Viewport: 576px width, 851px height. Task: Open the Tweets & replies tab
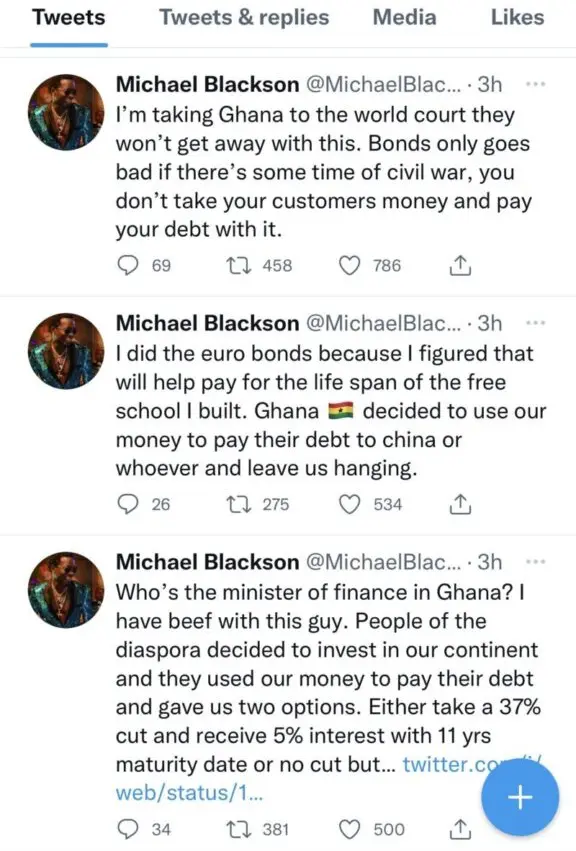pos(243,18)
